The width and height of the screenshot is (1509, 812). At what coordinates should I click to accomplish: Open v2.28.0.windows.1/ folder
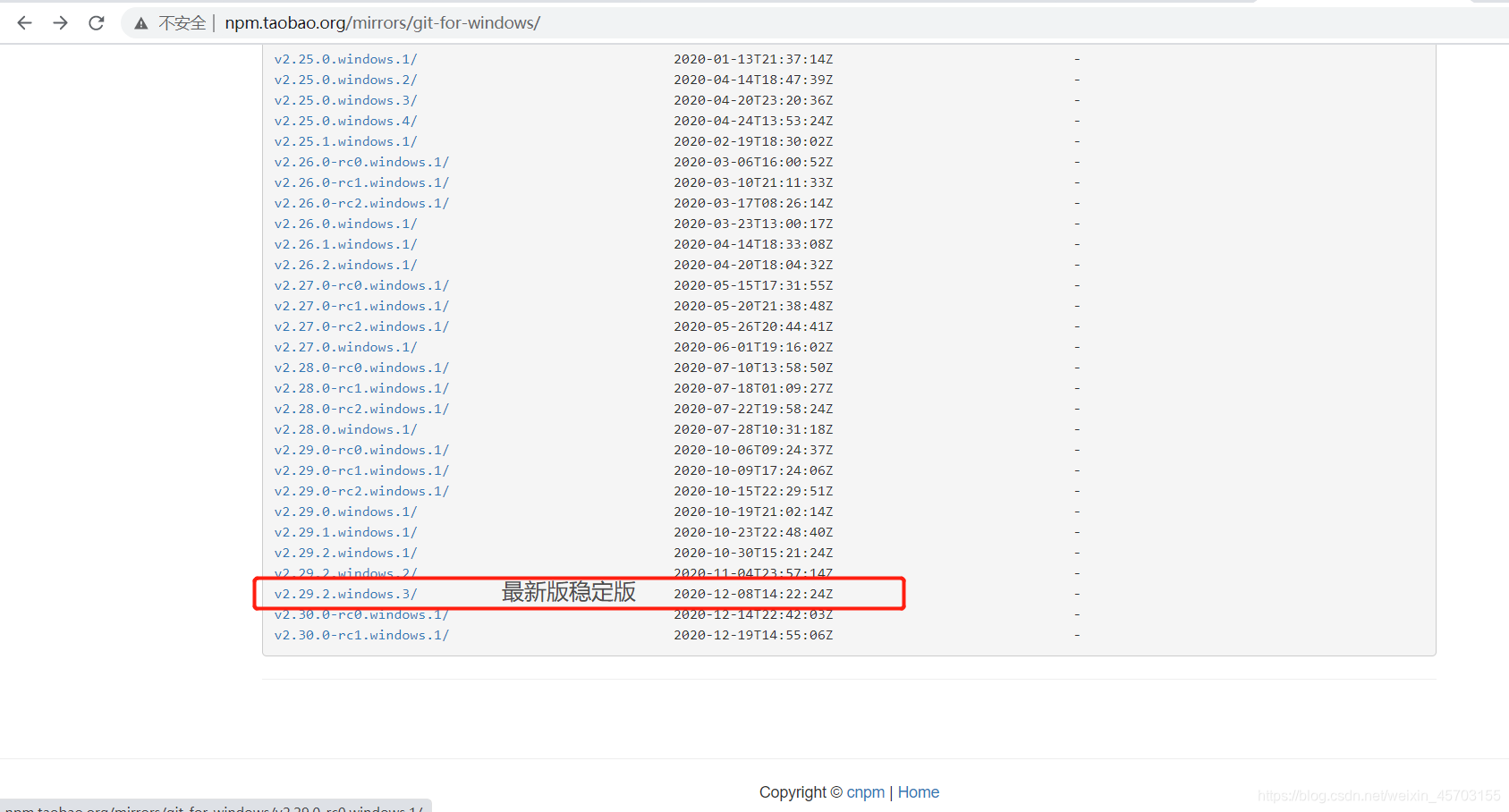(345, 429)
